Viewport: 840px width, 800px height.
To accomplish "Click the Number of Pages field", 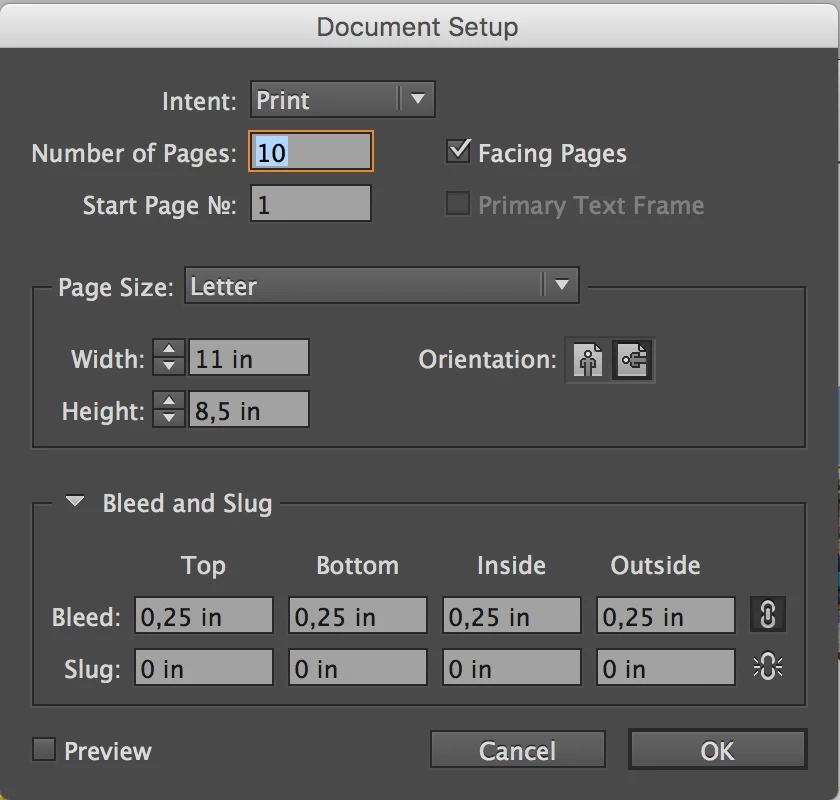I will (x=311, y=152).
